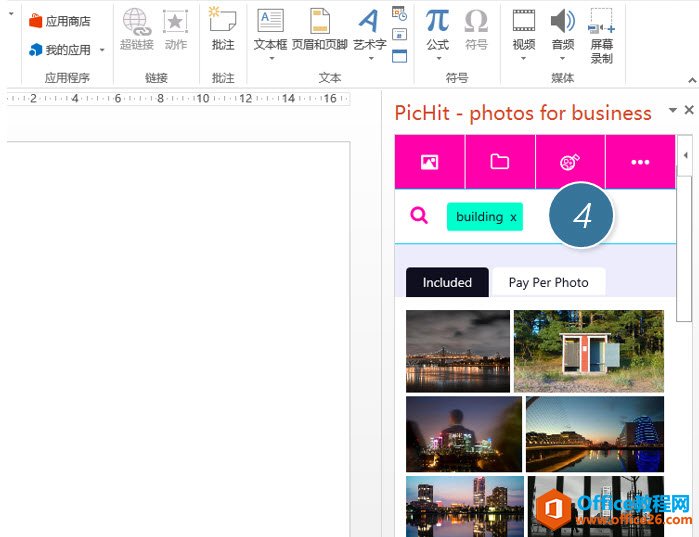Open the PicHit folder tab

(x=500, y=162)
